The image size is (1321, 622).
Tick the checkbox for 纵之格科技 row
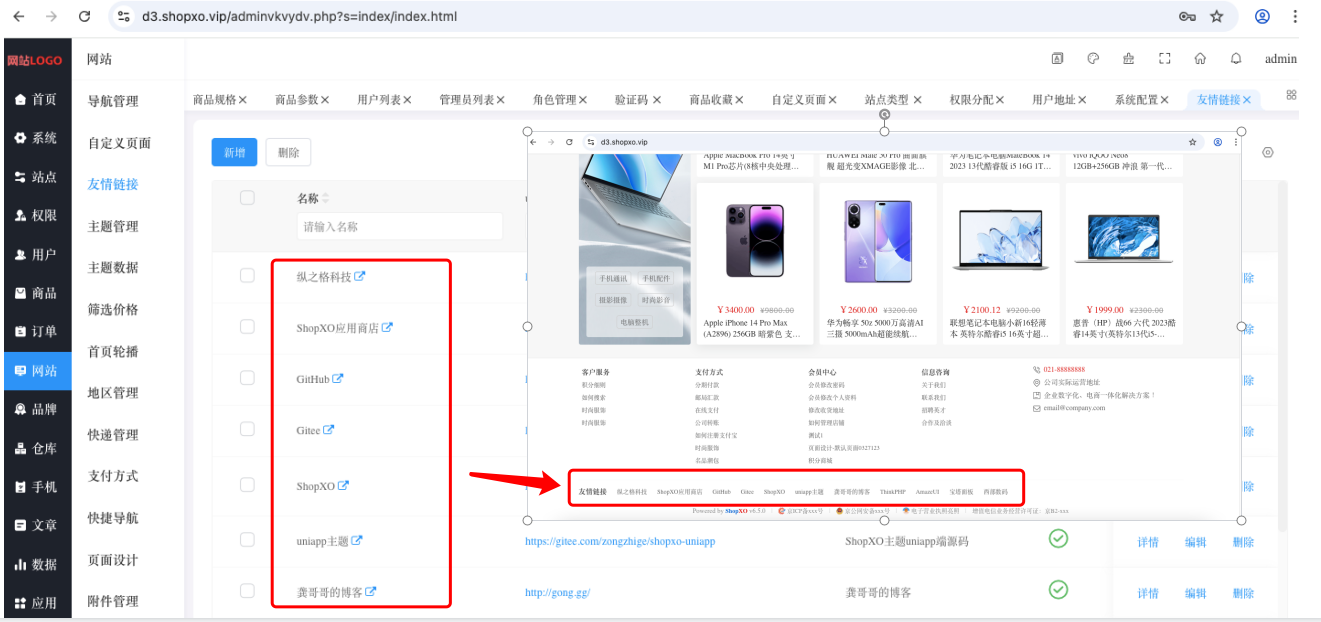[x=247, y=276]
